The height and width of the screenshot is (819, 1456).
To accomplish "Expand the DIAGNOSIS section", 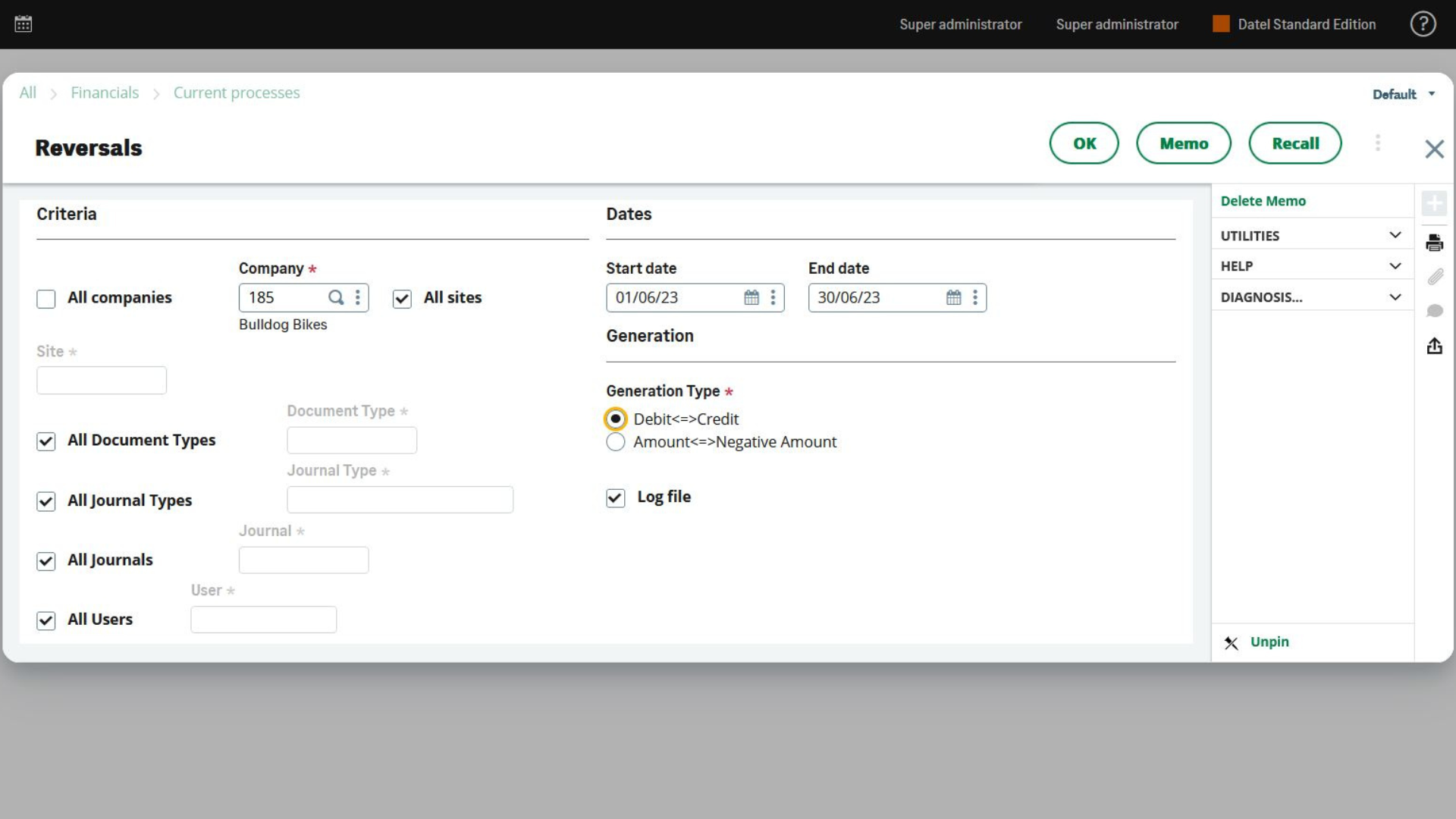I will click(1394, 297).
